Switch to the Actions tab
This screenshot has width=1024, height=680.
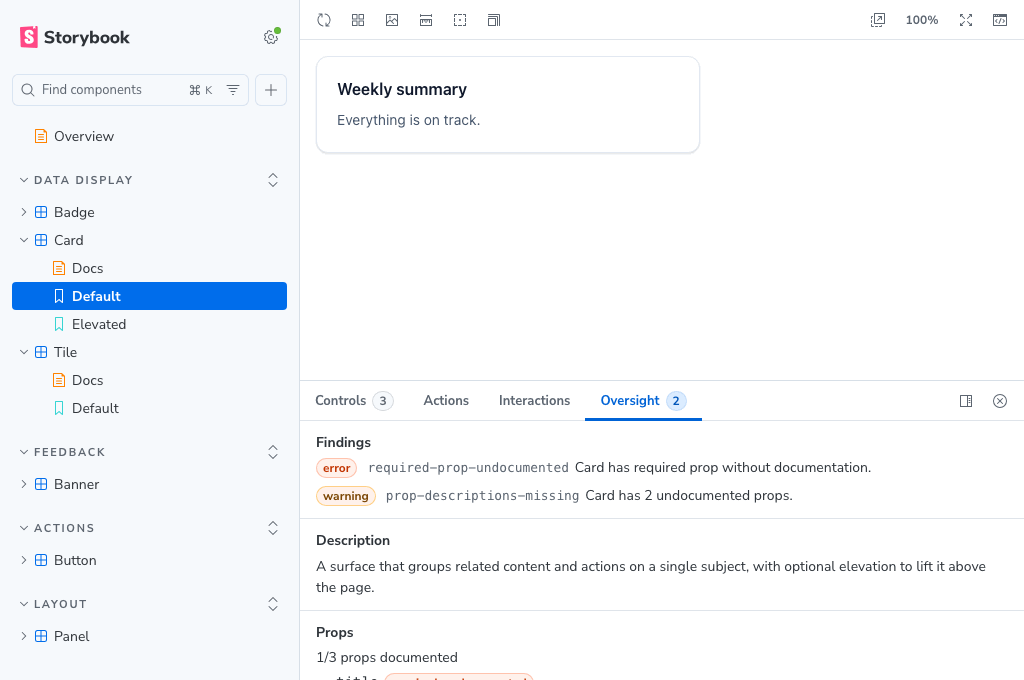[446, 400]
